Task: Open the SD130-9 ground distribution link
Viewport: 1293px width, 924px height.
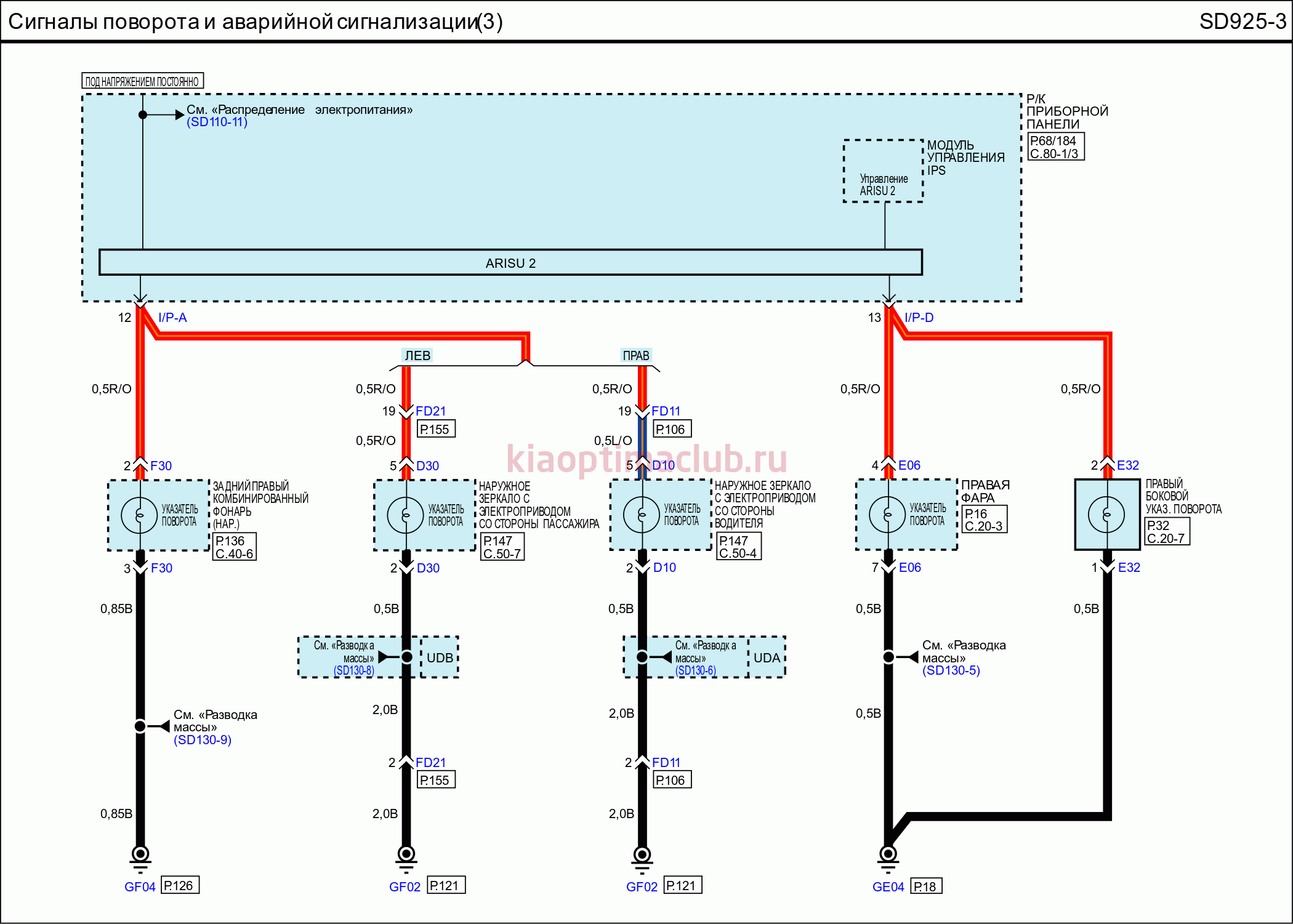Action: (203, 740)
